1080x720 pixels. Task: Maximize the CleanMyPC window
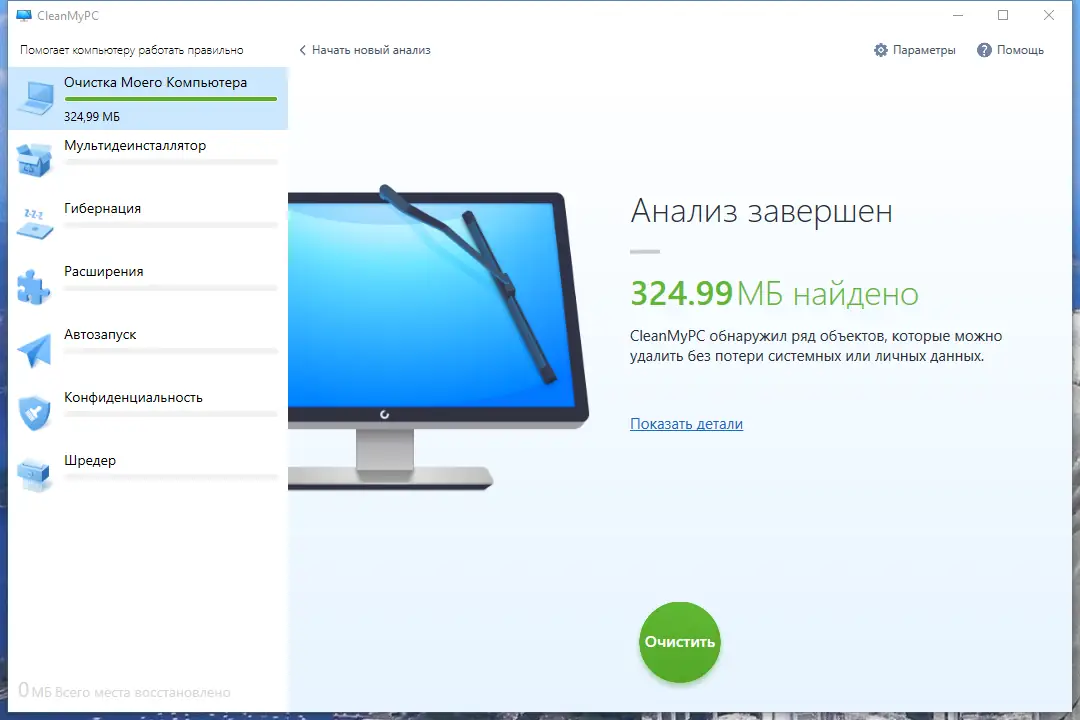point(1003,15)
